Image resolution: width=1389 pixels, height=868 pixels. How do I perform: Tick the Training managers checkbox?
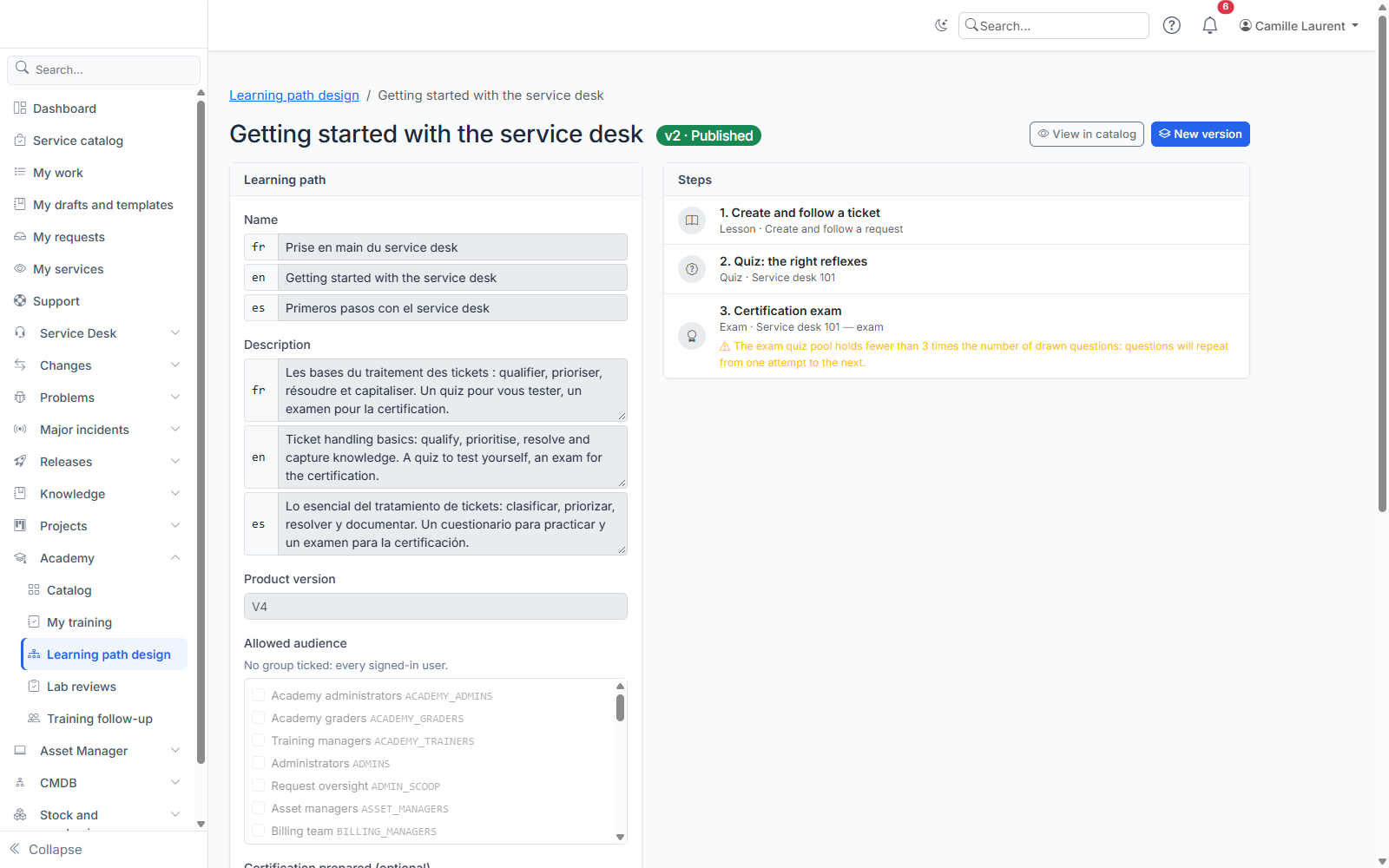point(258,740)
